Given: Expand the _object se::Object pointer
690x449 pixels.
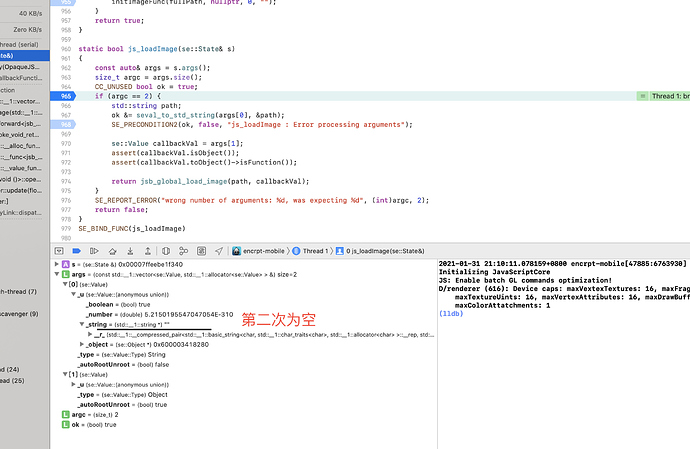Looking at the screenshot, I should [82, 344].
